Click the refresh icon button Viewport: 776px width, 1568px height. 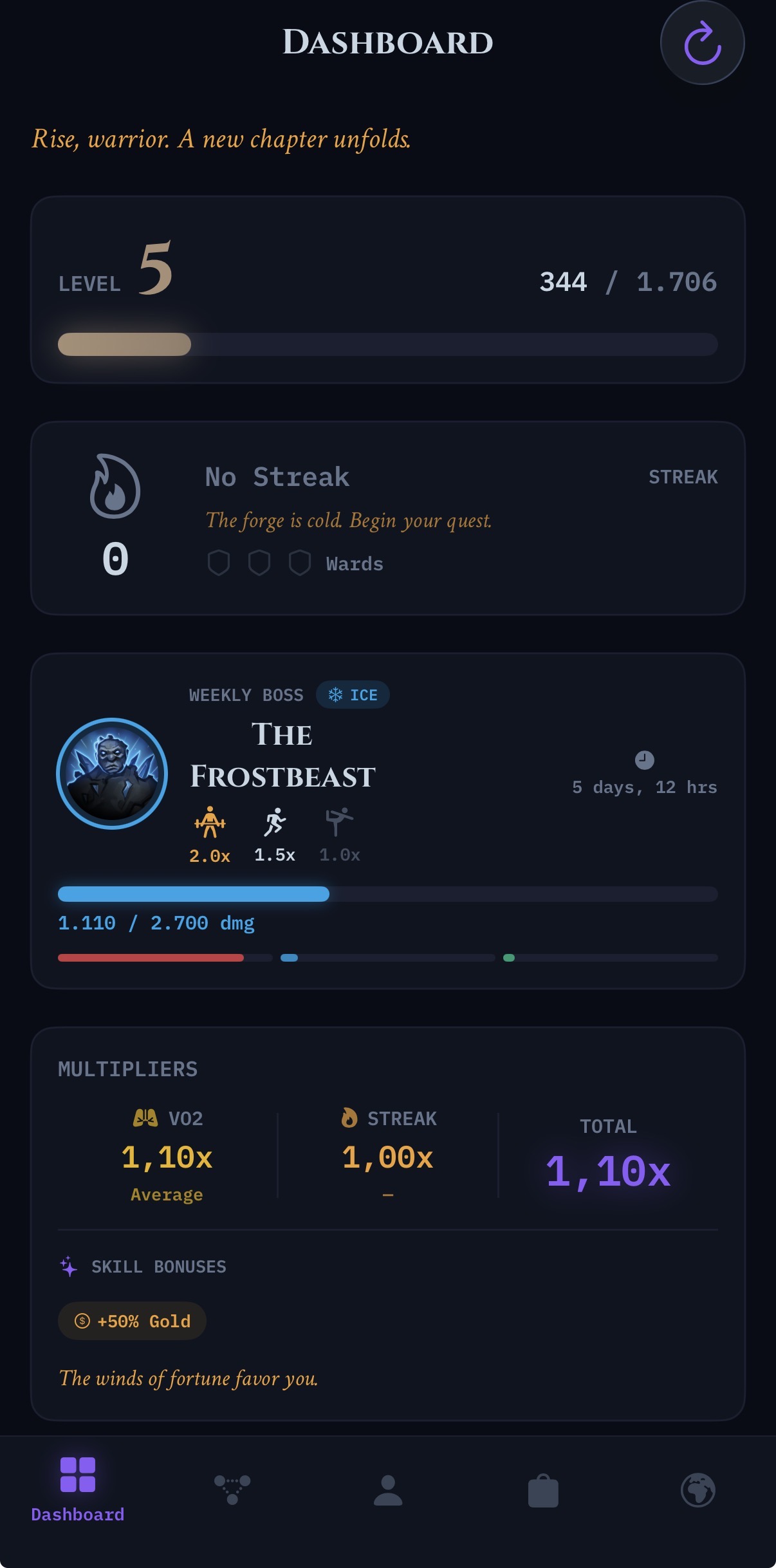[x=702, y=42]
